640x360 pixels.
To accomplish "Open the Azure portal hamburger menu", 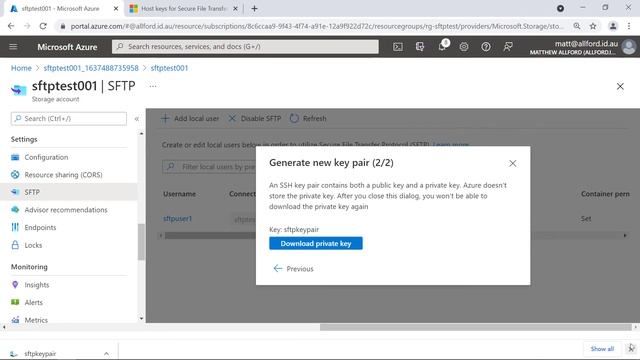I will (13, 47).
